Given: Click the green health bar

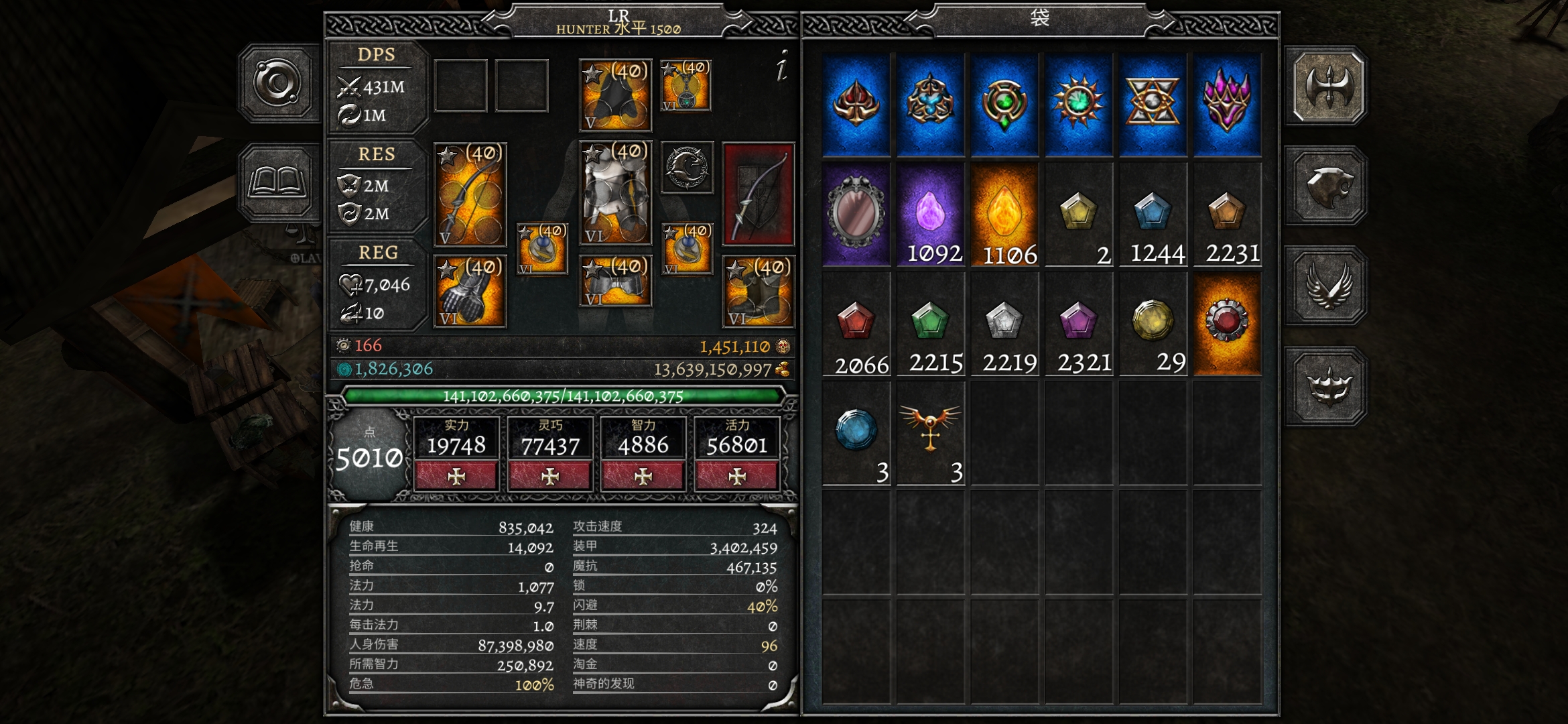Looking at the screenshot, I should point(563,396).
